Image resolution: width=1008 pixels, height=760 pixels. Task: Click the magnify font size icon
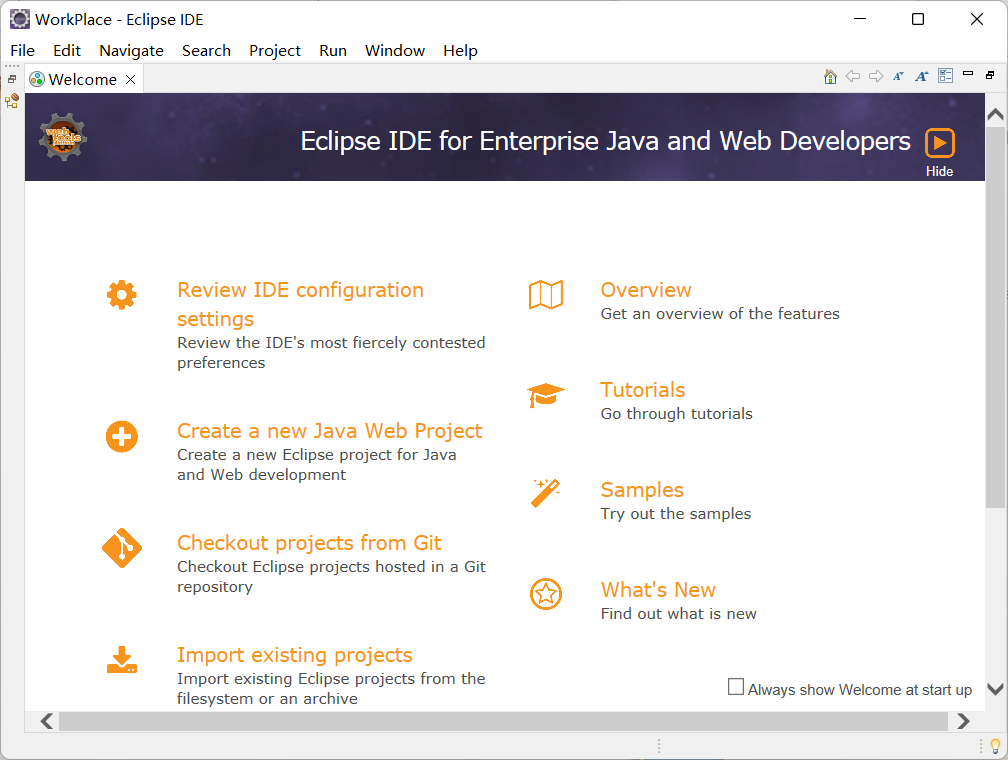pyautogui.click(x=921, y=77)
